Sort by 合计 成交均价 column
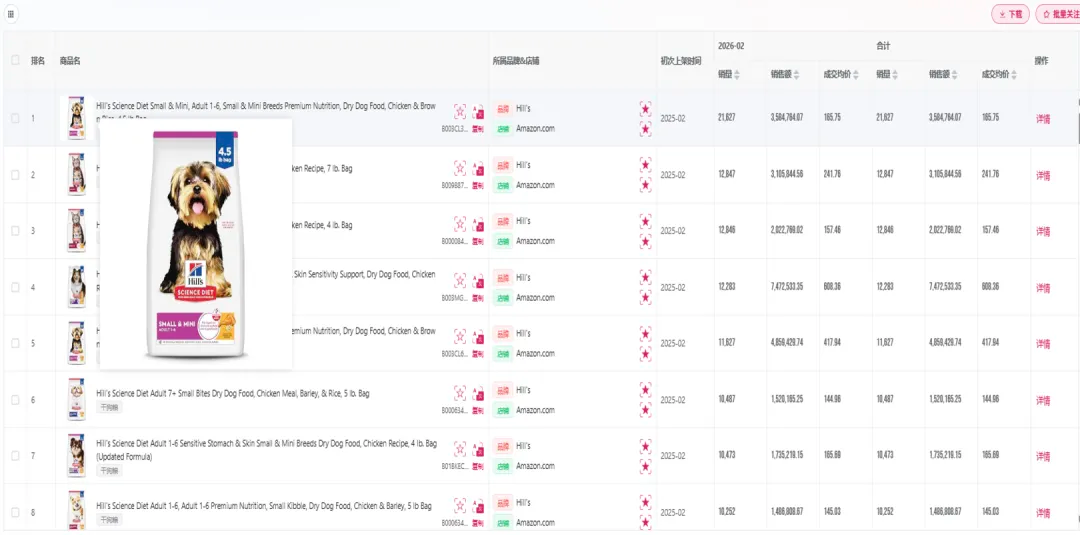Image resolution: width=1080 pixels, height=535 pixels. tap(1015, 75)
